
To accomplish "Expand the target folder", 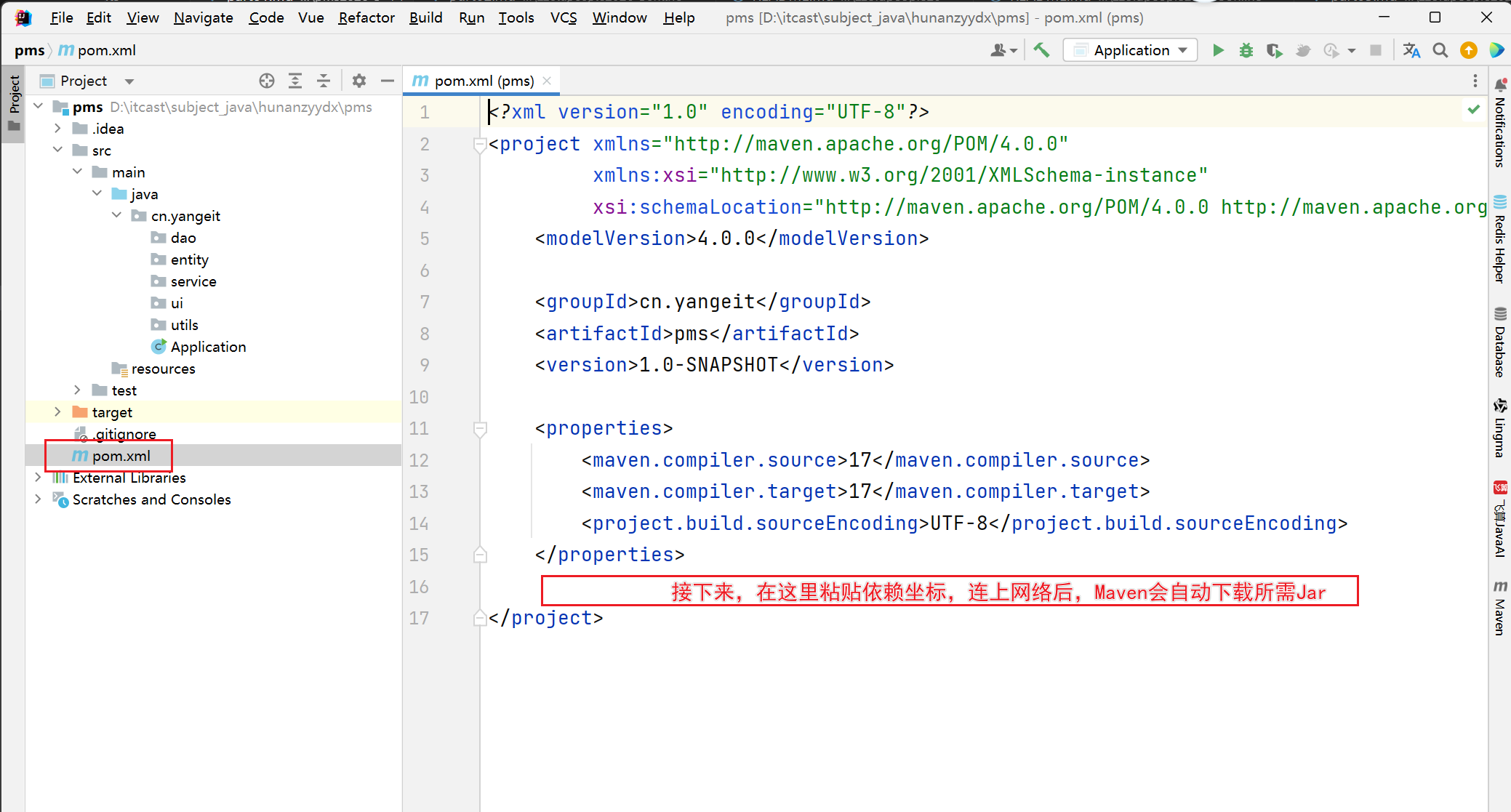I will pyautogui.click(x=57, y=412).
